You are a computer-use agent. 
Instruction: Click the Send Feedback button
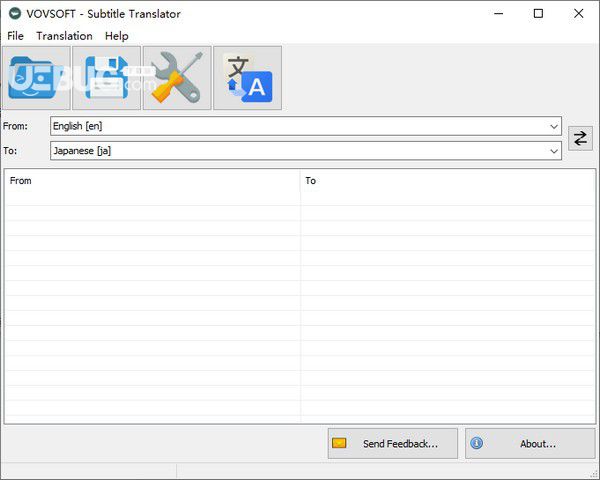point(393,444)
